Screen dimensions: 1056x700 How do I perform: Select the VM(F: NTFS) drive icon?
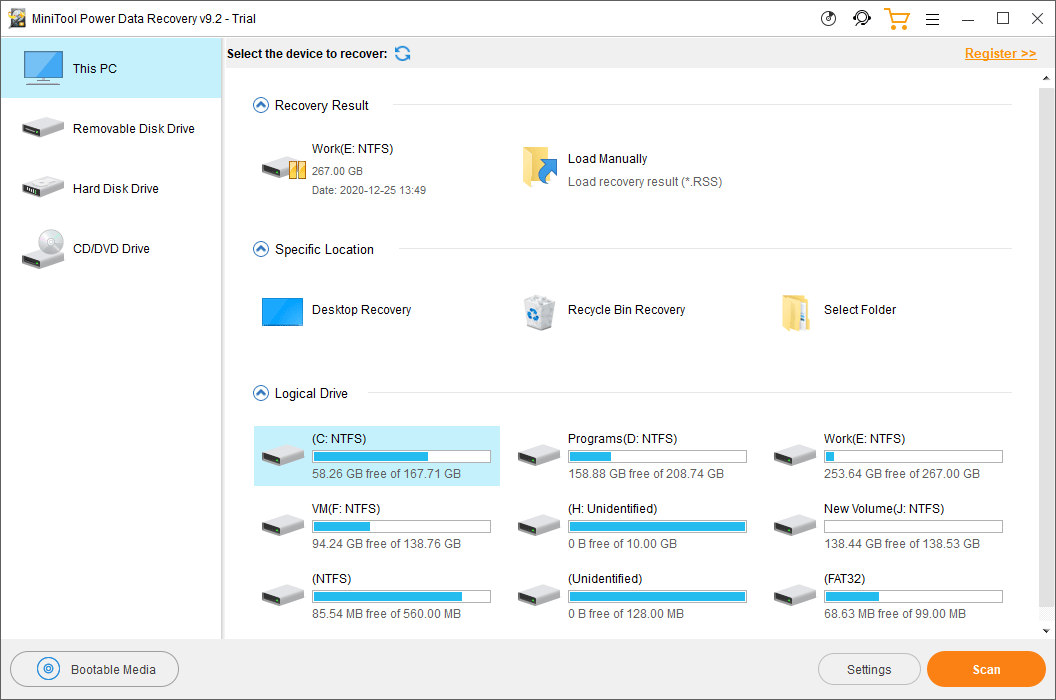(283, 526)
